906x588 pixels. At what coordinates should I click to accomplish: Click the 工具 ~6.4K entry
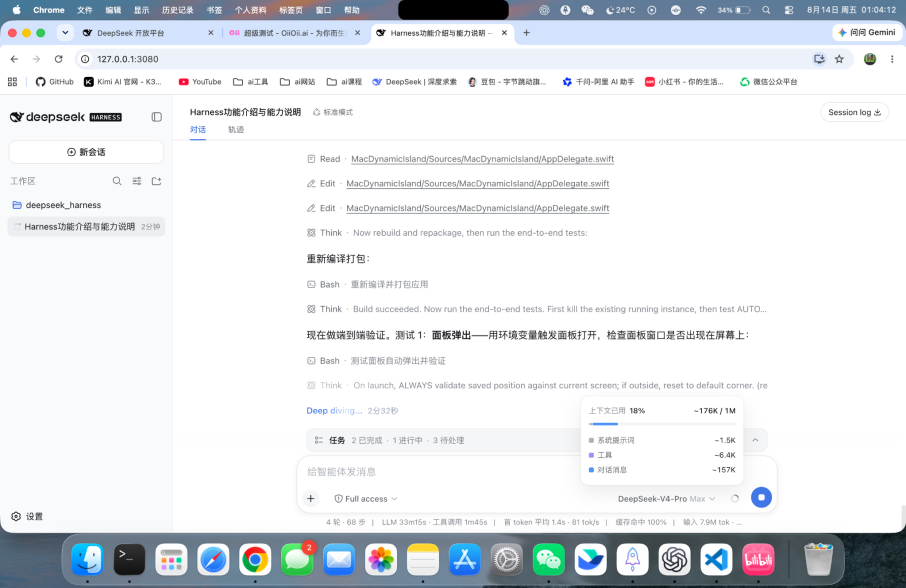tap(662, 455)
